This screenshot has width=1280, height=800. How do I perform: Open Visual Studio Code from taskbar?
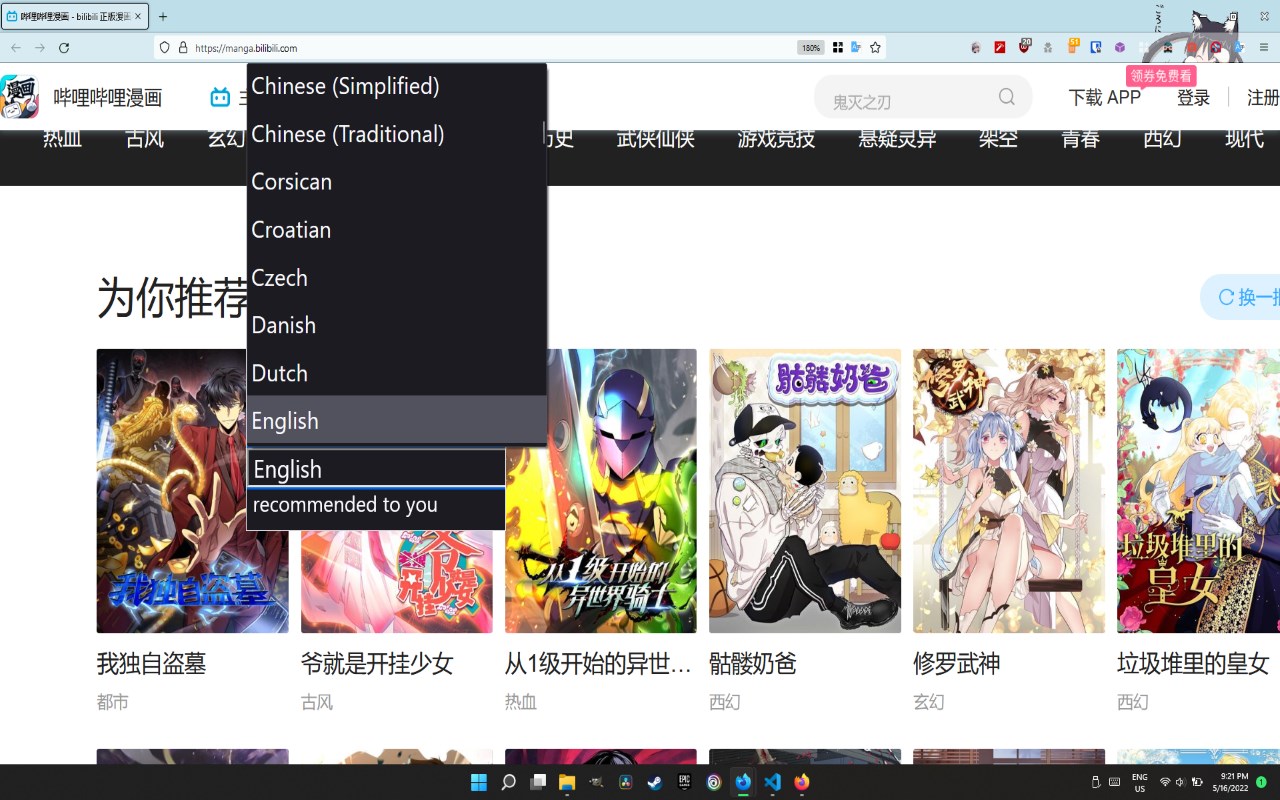(772, 782)
